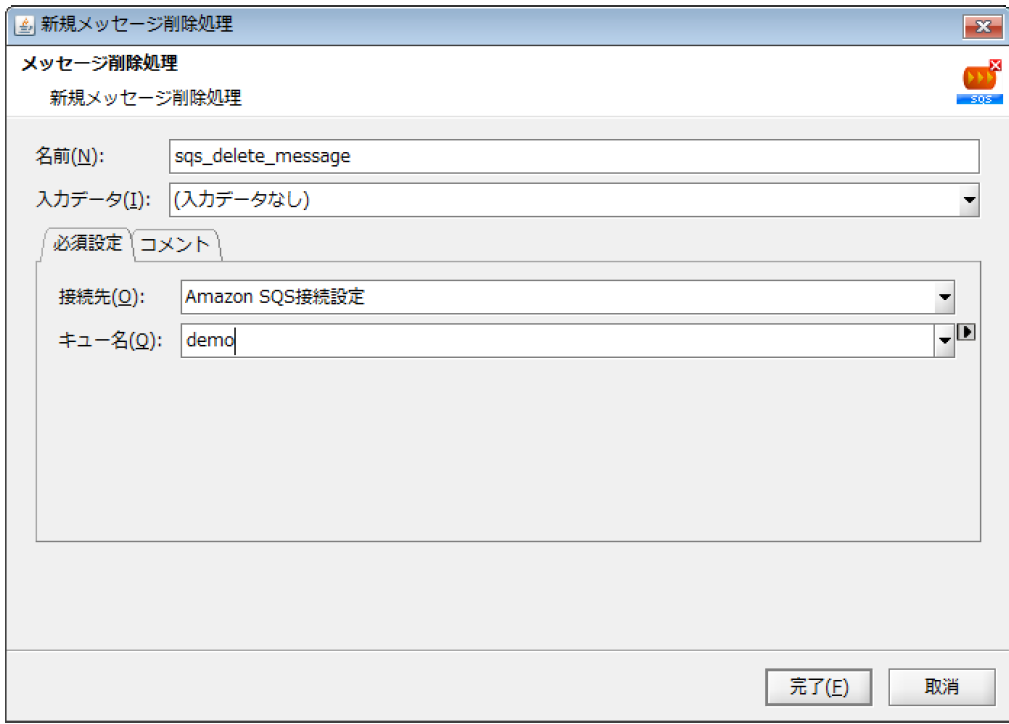The height and width of the screenshot is (724, 1009).
Task: Open the キュー名 dropdown list arrow
Action: click(x=943, y=341)
